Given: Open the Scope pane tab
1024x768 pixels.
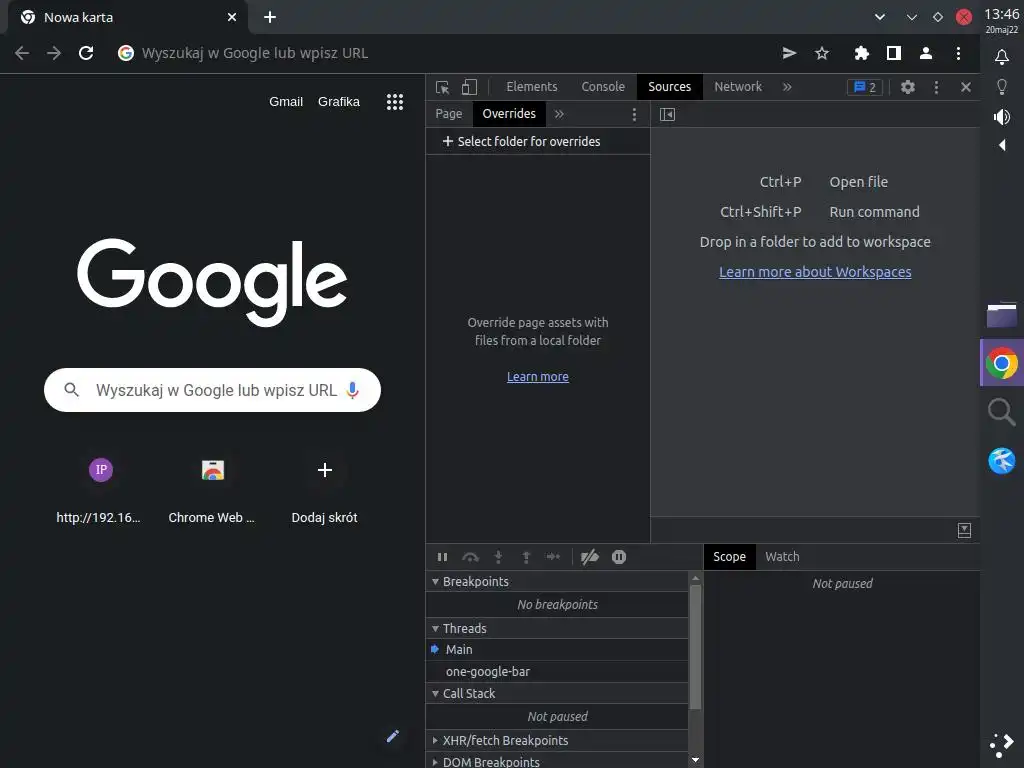Looking at the screenshot, I should pyautogui.click(x=729, y=556).
